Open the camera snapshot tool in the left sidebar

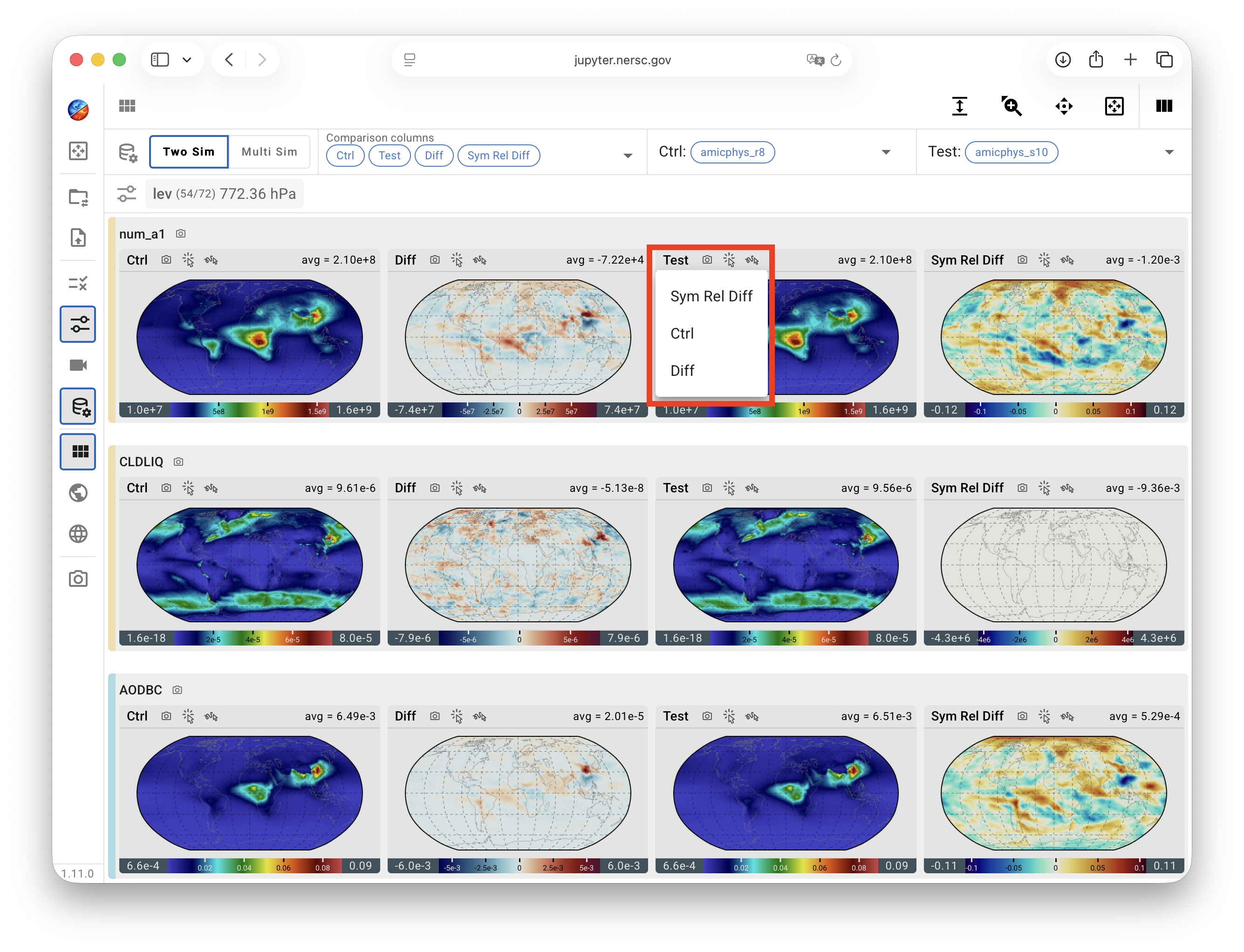point(78,578)
